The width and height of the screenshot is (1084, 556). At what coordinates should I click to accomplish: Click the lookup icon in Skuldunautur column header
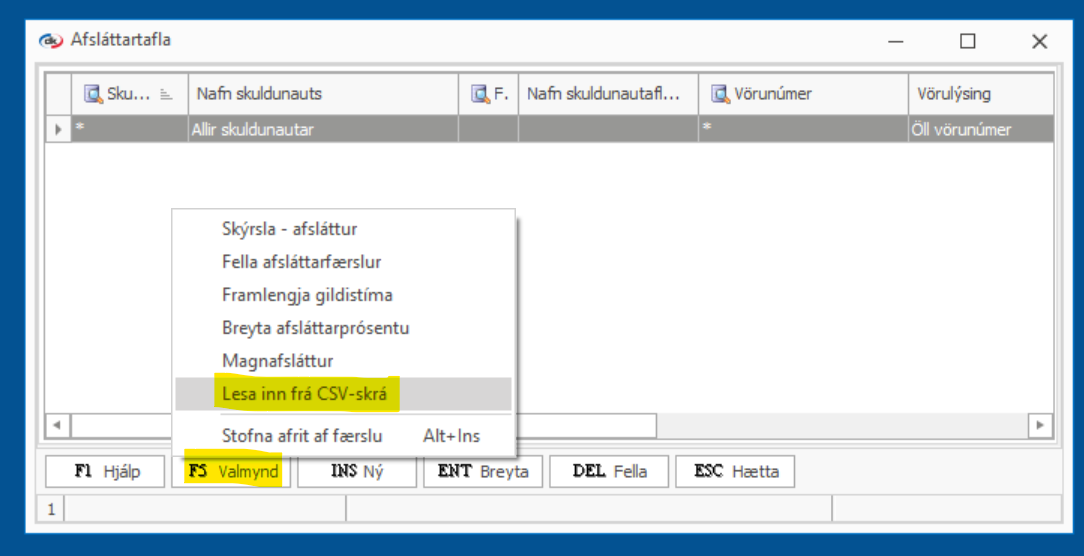click(93, 94)
